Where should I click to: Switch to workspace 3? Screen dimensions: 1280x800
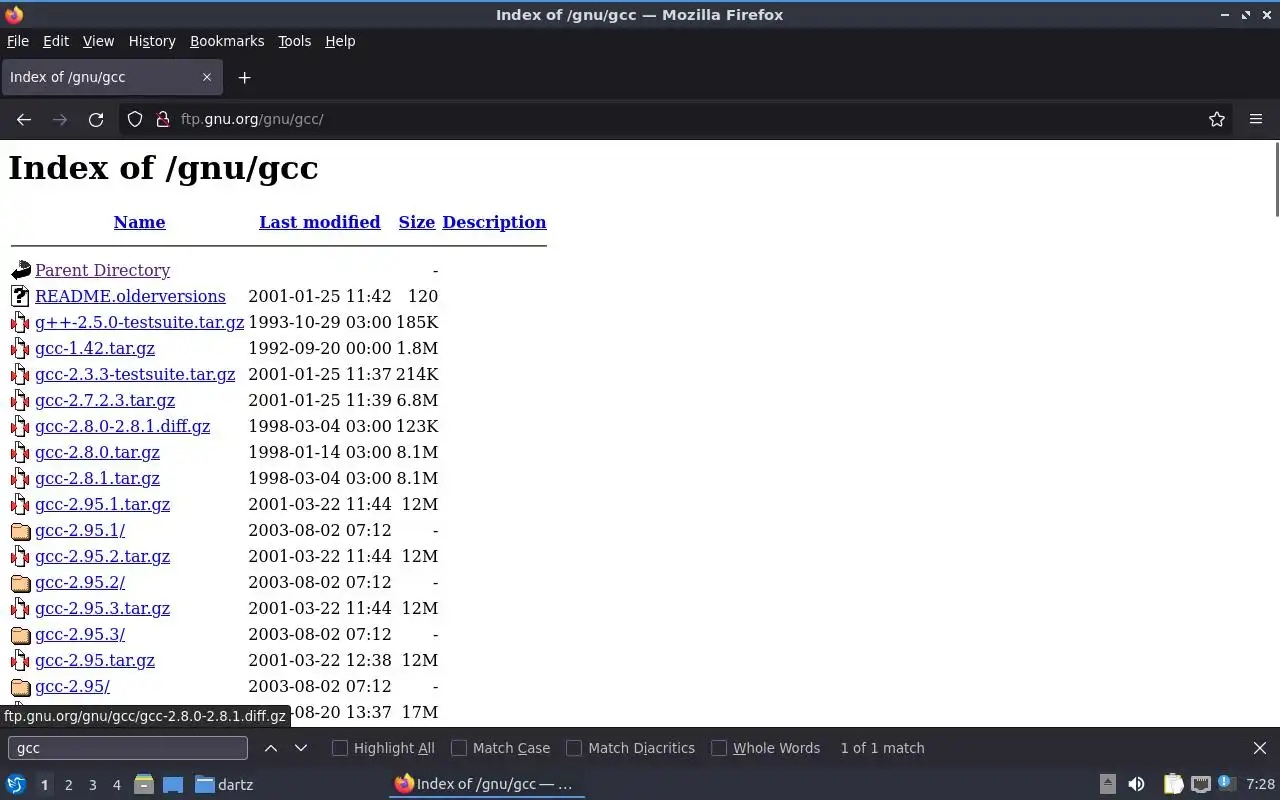92,785
